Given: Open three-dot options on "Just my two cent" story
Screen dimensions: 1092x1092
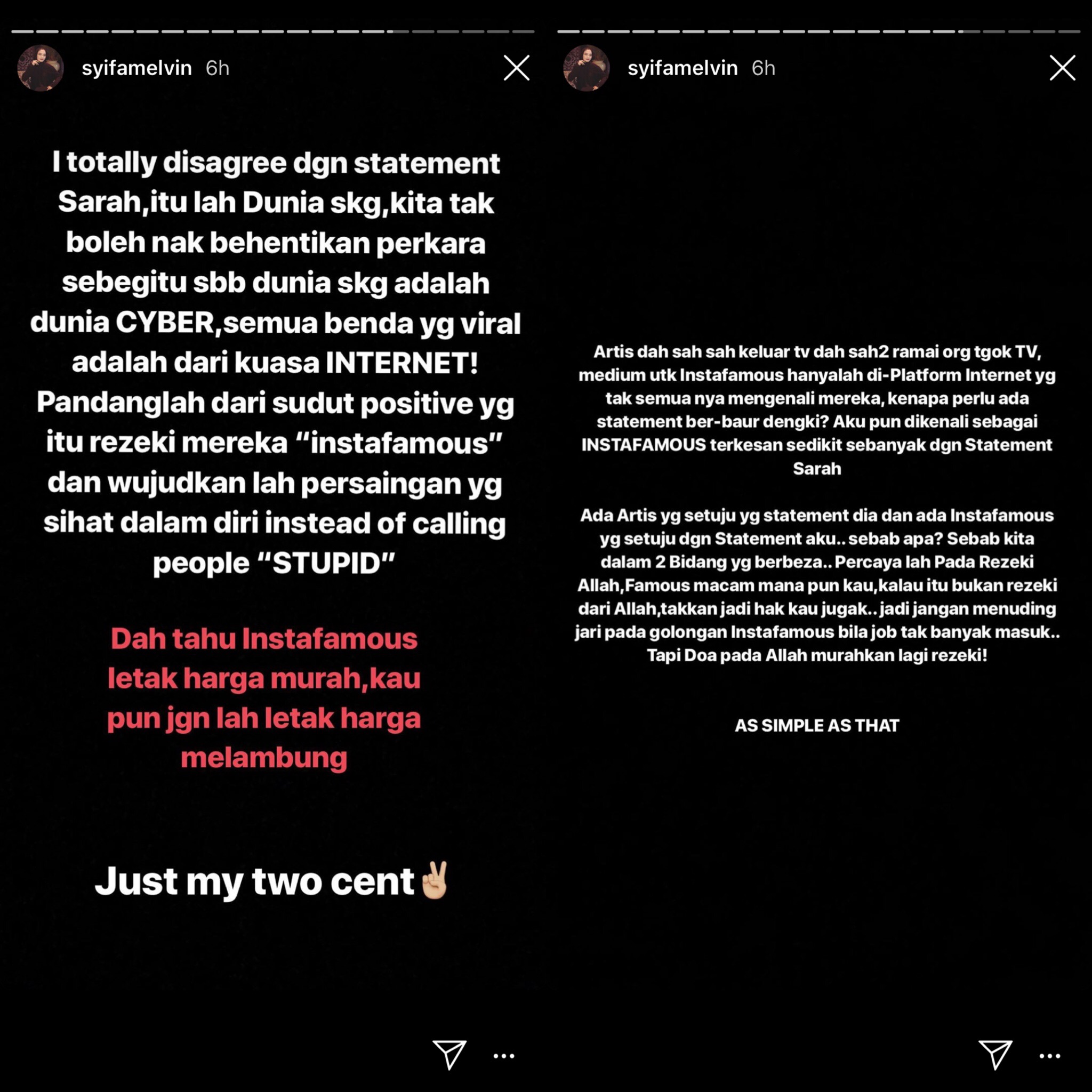Looking at the screenshot, I should (503, 1055).
